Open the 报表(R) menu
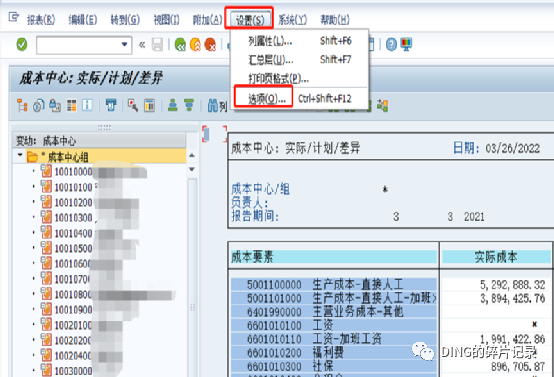Screen dimensions: 554x377 41,20
